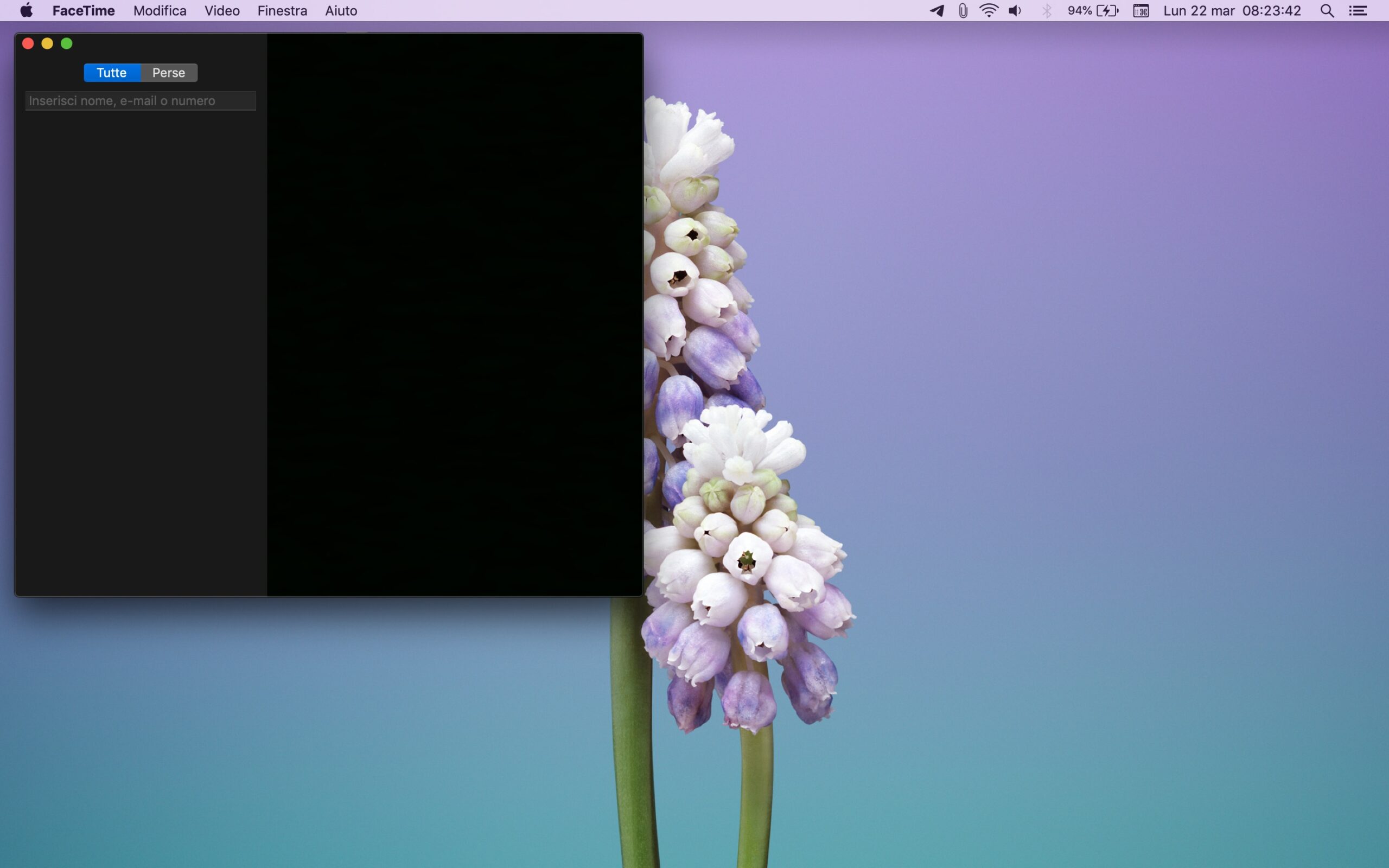Show all calls with Tutte
1389x868 pixels.
111,73
